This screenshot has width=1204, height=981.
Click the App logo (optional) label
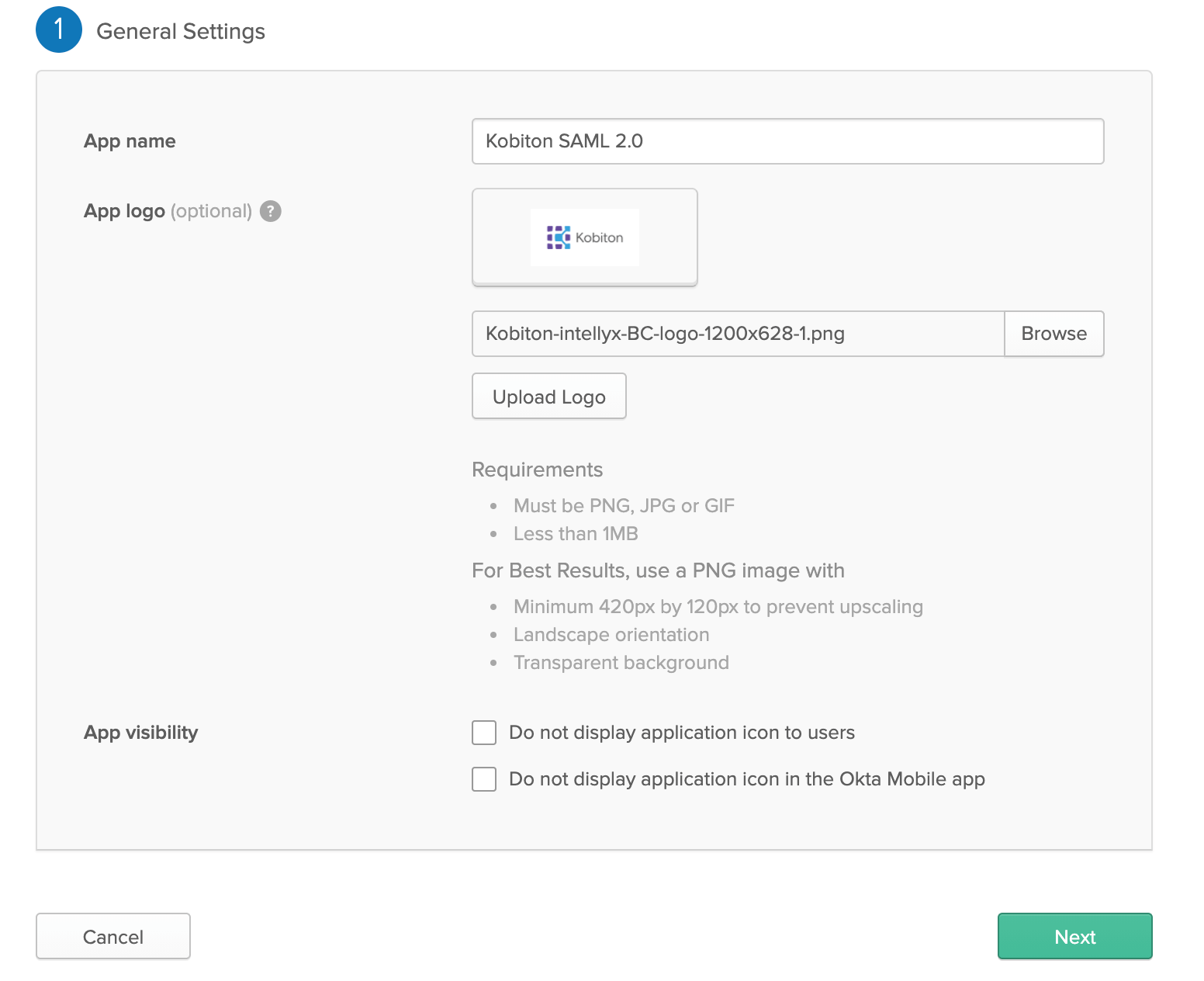click(x=168, y=211)
